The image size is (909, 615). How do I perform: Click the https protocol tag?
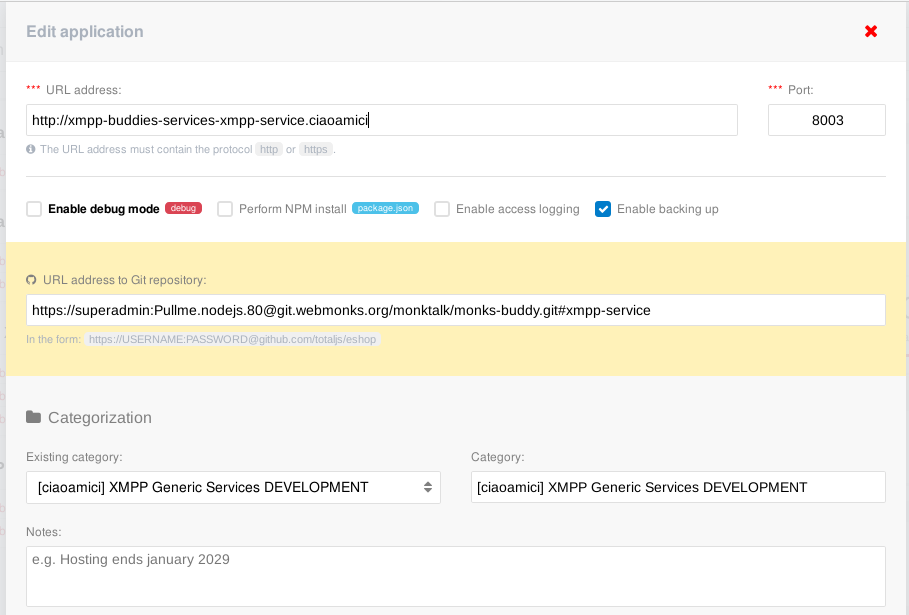(315, 149)
